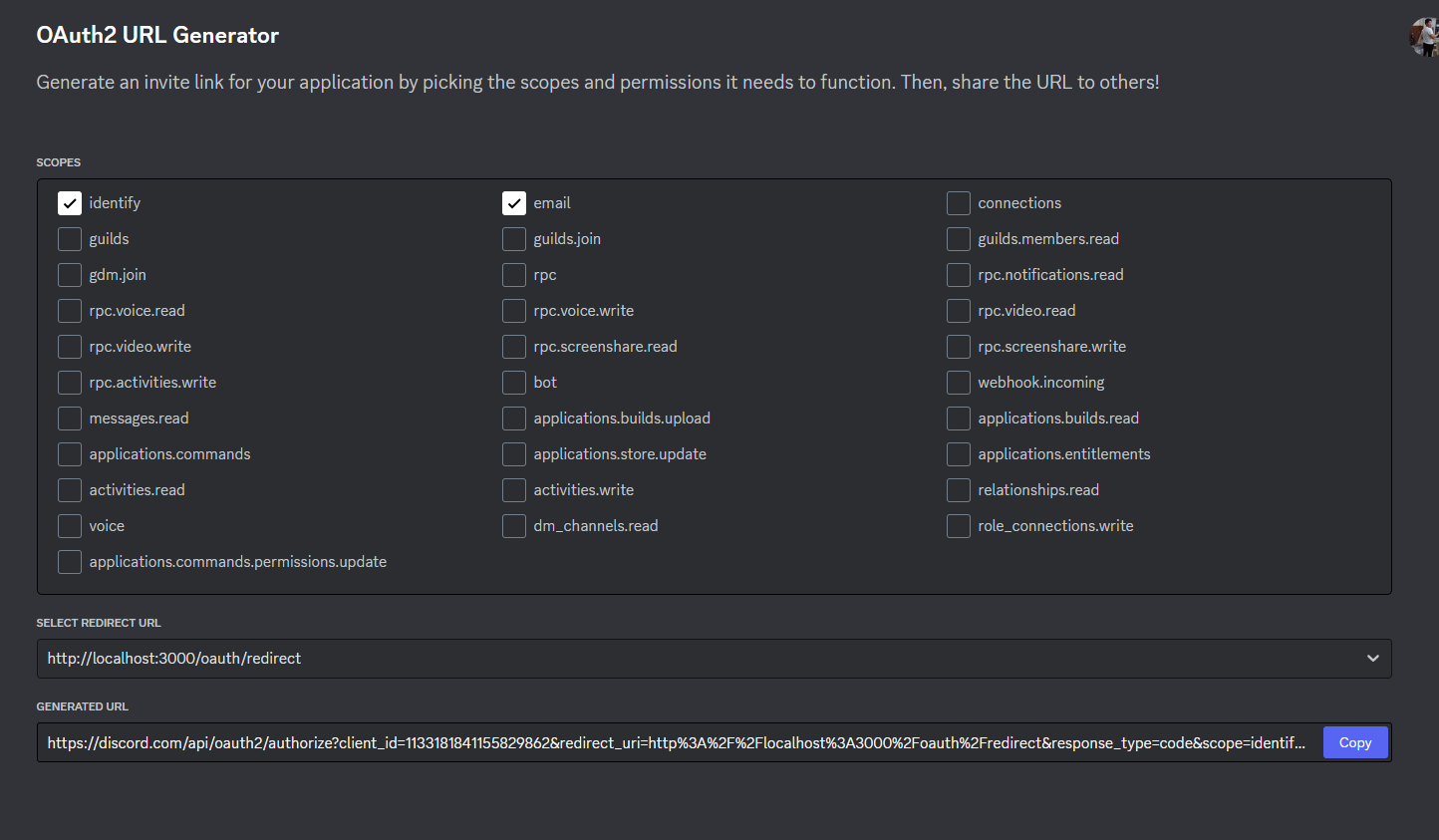Tick applications.store.update checkbox
1439x840 pixels.
coord(514,454)
